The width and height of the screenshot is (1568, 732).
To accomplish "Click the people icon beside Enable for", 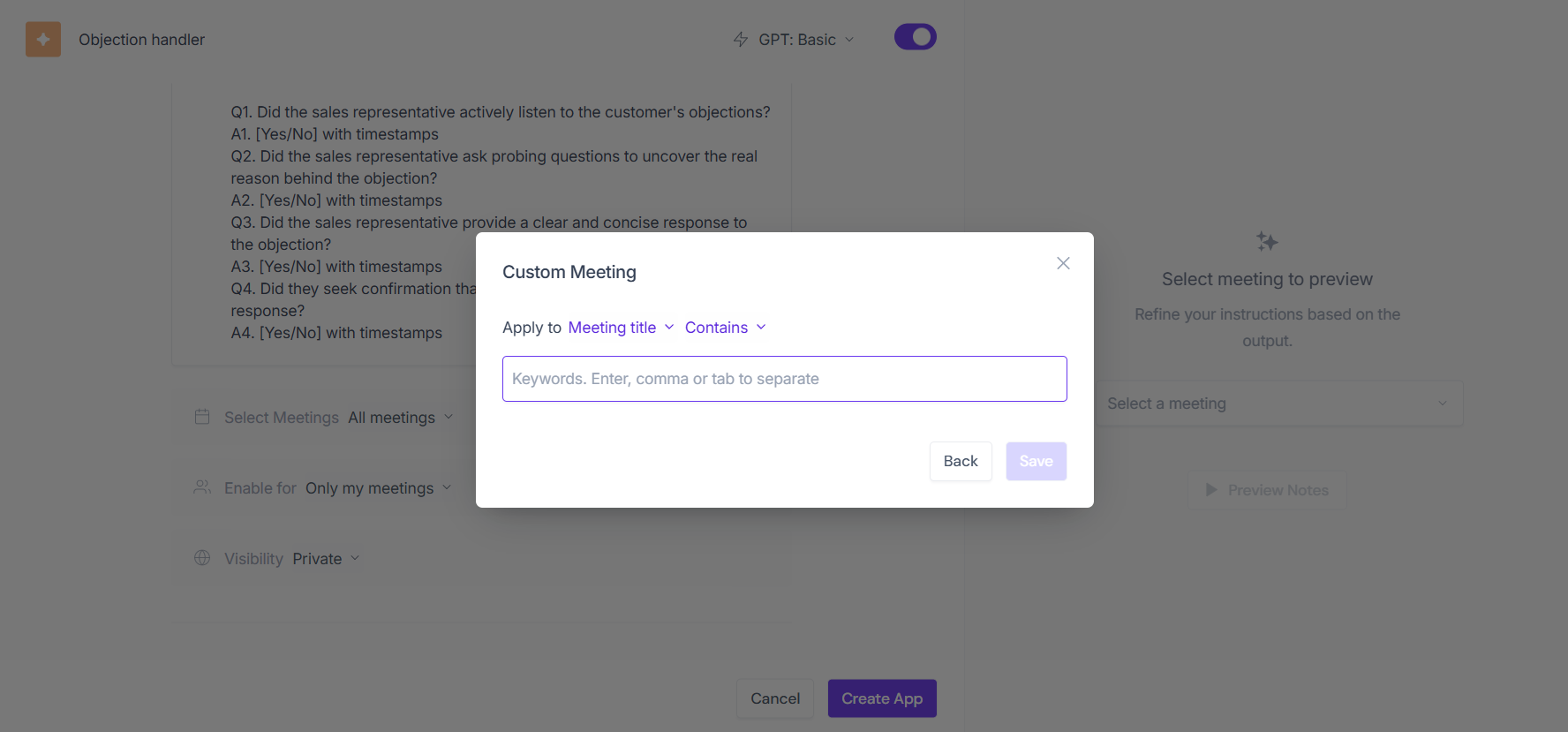I will 202,487.
